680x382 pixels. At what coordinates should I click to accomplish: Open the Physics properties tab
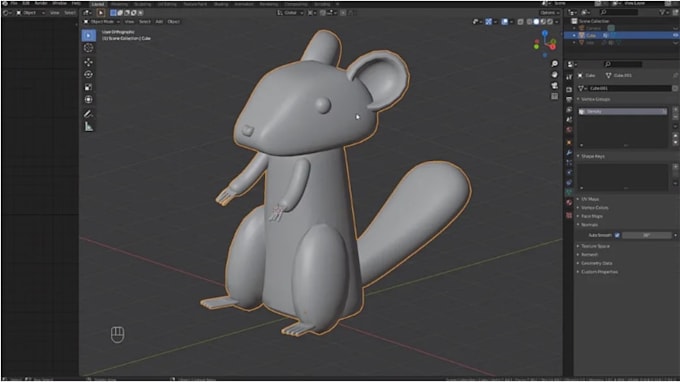coord(569,173)
